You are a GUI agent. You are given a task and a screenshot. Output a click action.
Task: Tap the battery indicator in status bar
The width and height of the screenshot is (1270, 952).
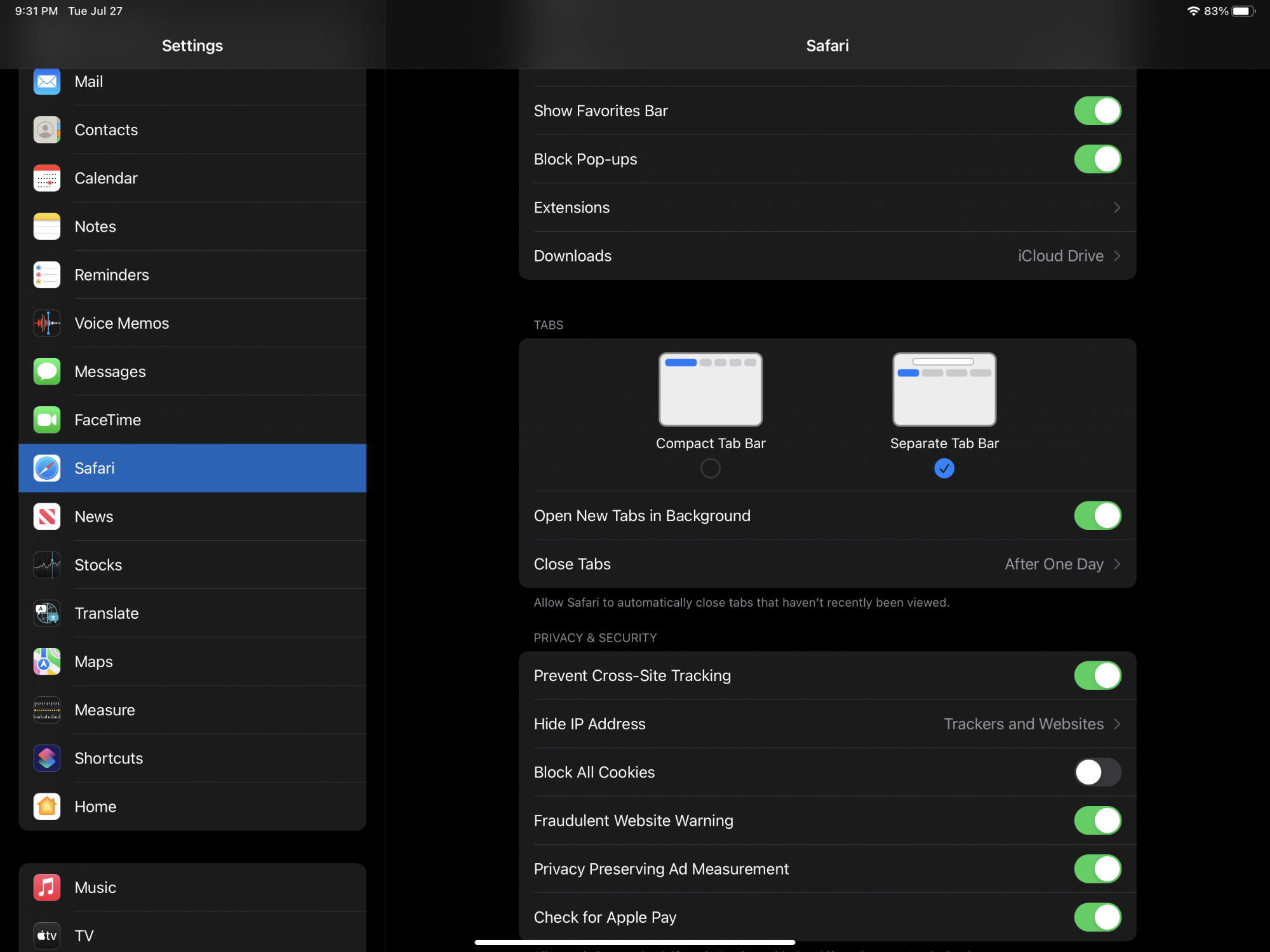(1243, 11)
